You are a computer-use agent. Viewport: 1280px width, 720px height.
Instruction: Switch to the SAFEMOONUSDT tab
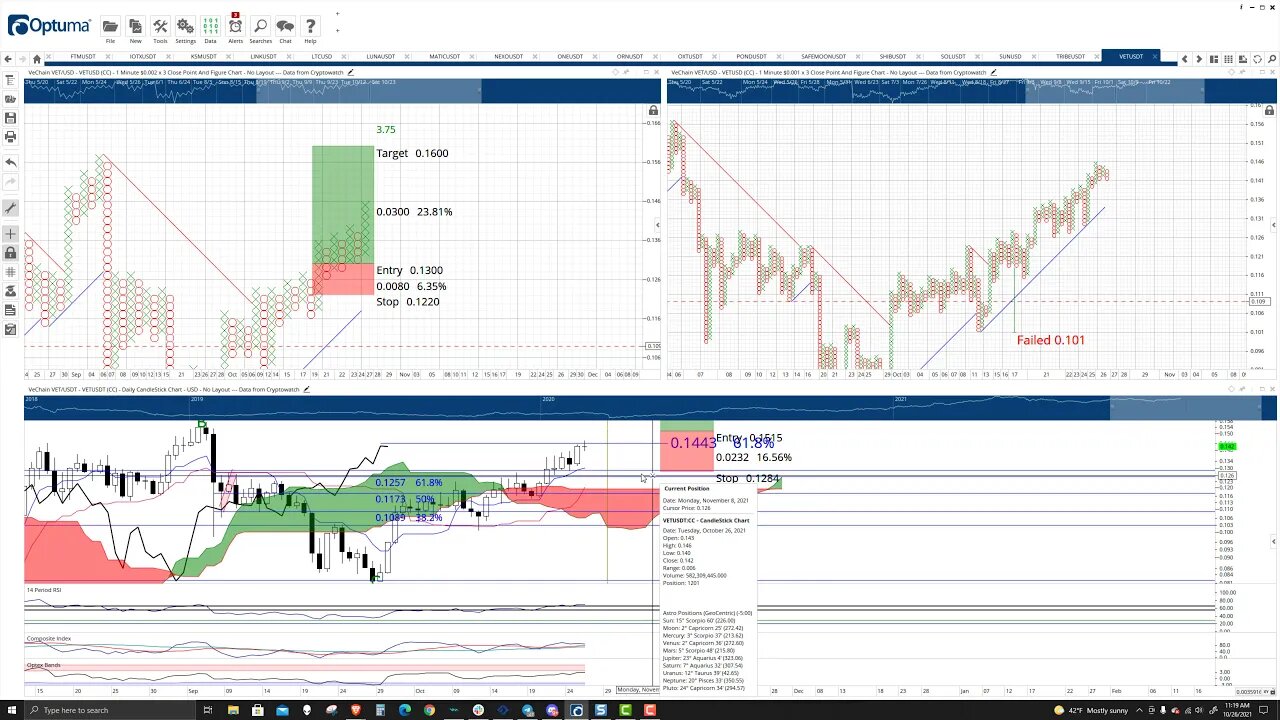click(x=824, y=57)
